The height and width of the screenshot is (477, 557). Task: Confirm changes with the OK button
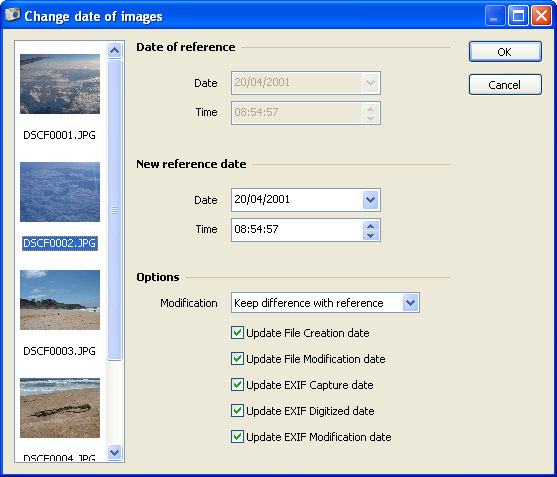coord(505,52)
